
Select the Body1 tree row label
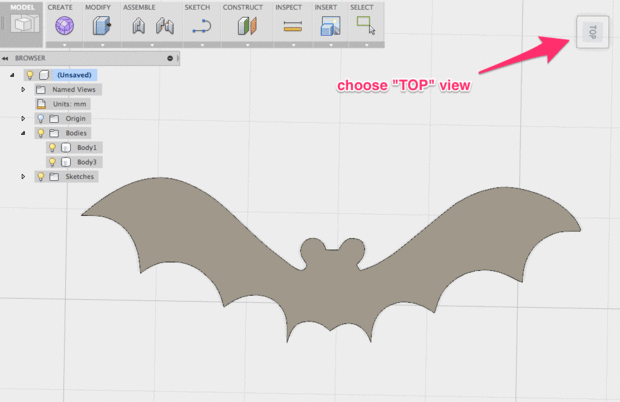click(87, 147)
